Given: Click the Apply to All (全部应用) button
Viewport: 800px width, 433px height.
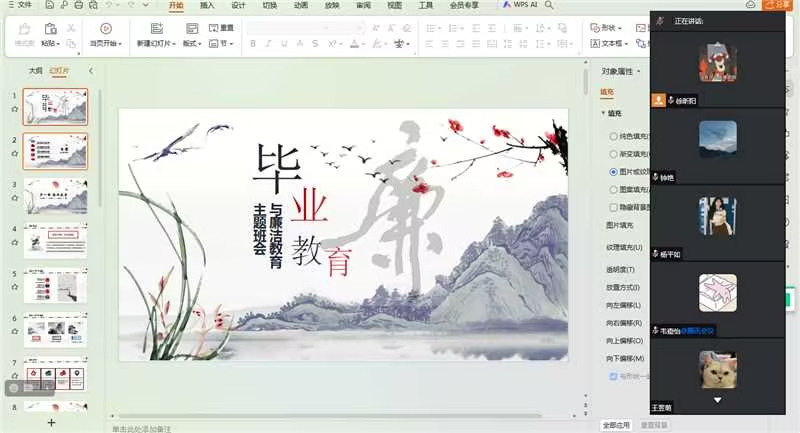Looking at the screenshot, I should (616, 425).
